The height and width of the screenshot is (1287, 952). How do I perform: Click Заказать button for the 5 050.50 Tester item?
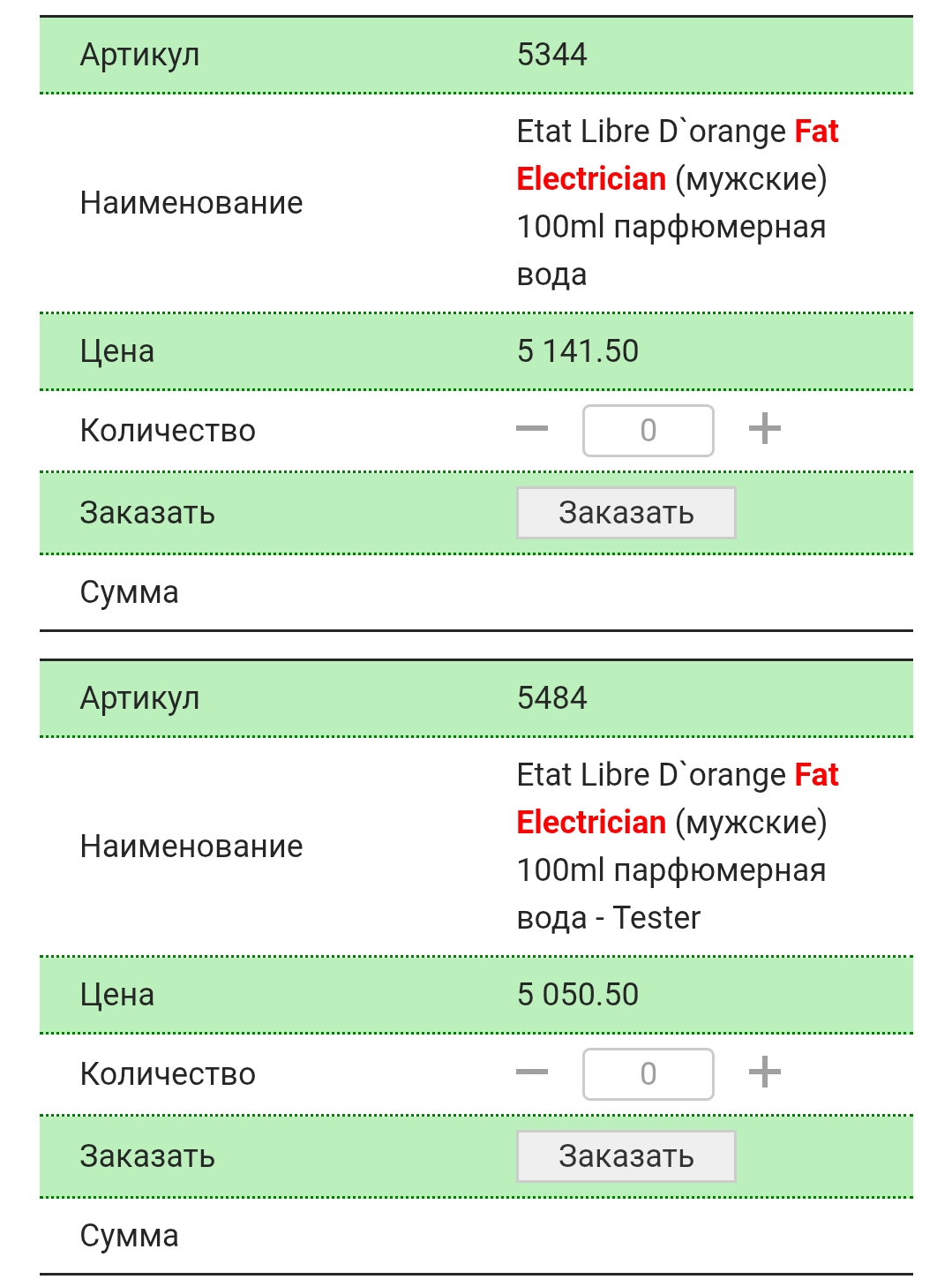pos(626,1156)
